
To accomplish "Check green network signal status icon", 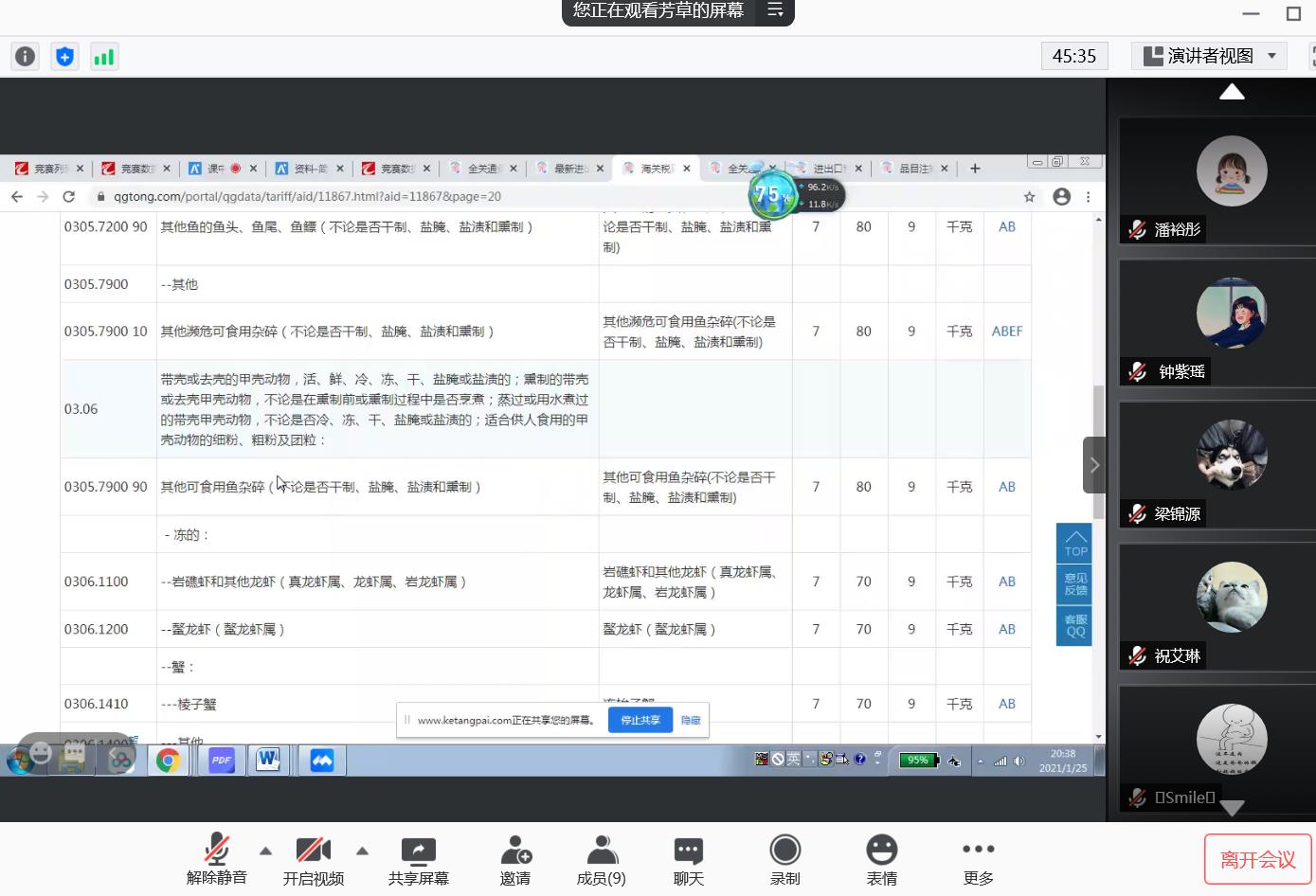I will coord(103,57).
